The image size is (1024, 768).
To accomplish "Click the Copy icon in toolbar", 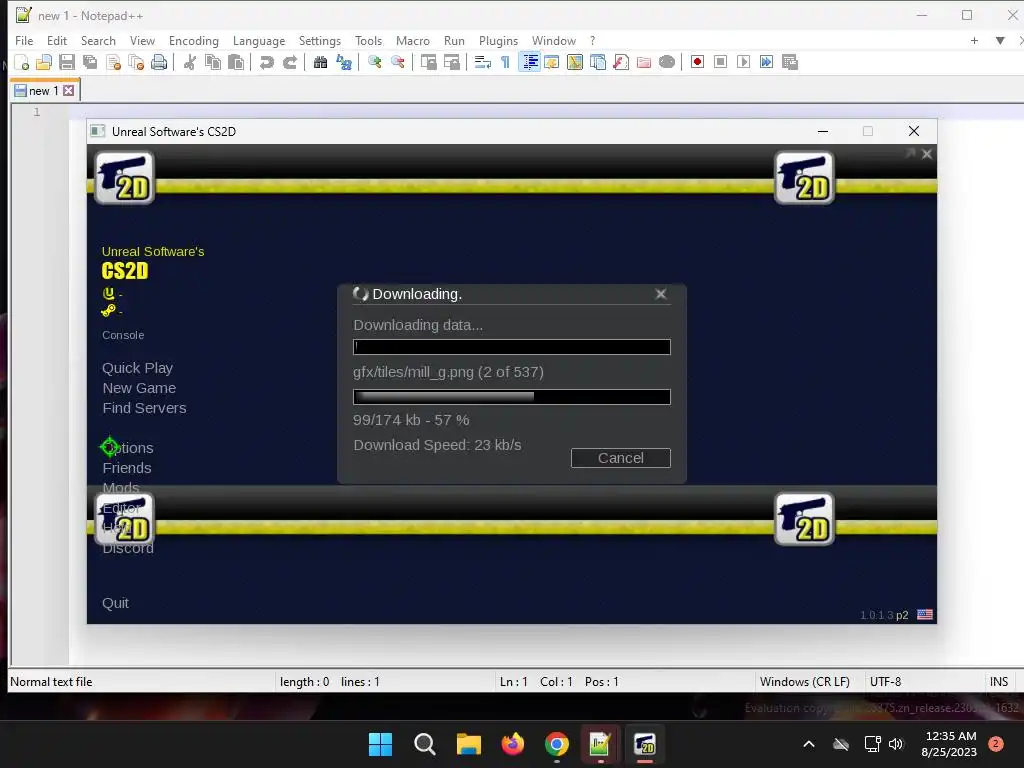I will click(213, 62).
